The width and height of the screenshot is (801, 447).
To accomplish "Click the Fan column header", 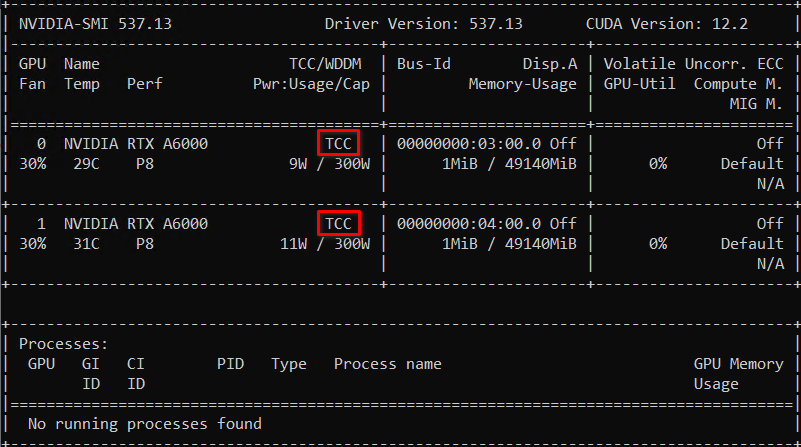I will tap(32, 84).
